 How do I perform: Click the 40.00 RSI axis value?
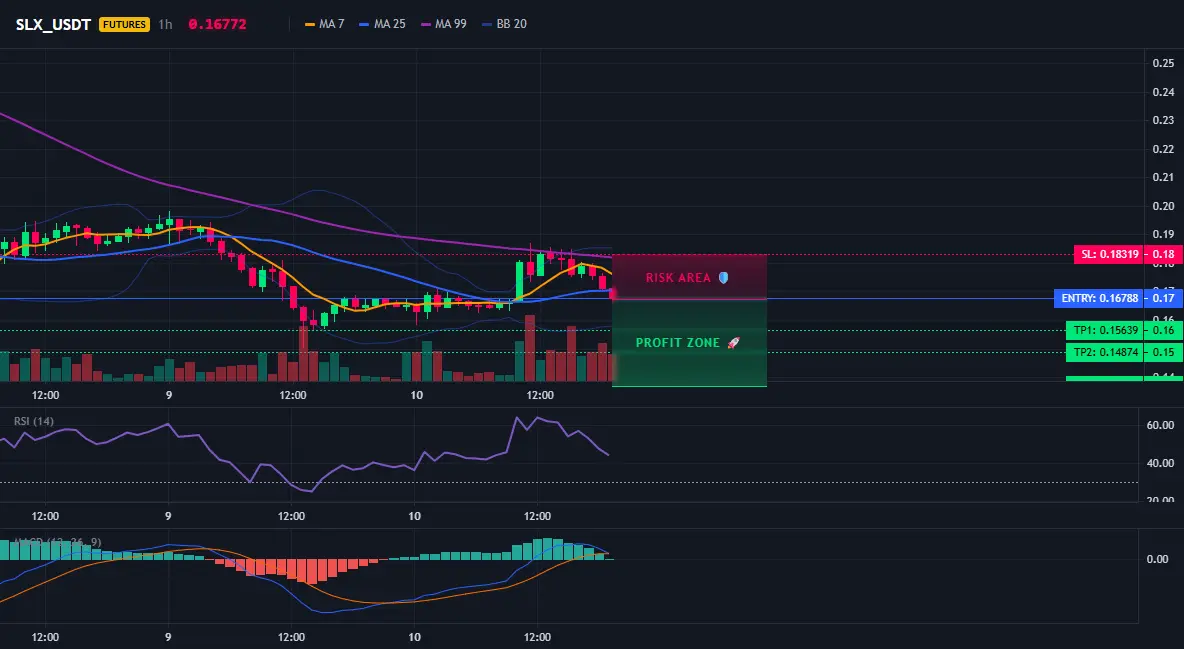pyautogui.click(x=1160, y=463)
